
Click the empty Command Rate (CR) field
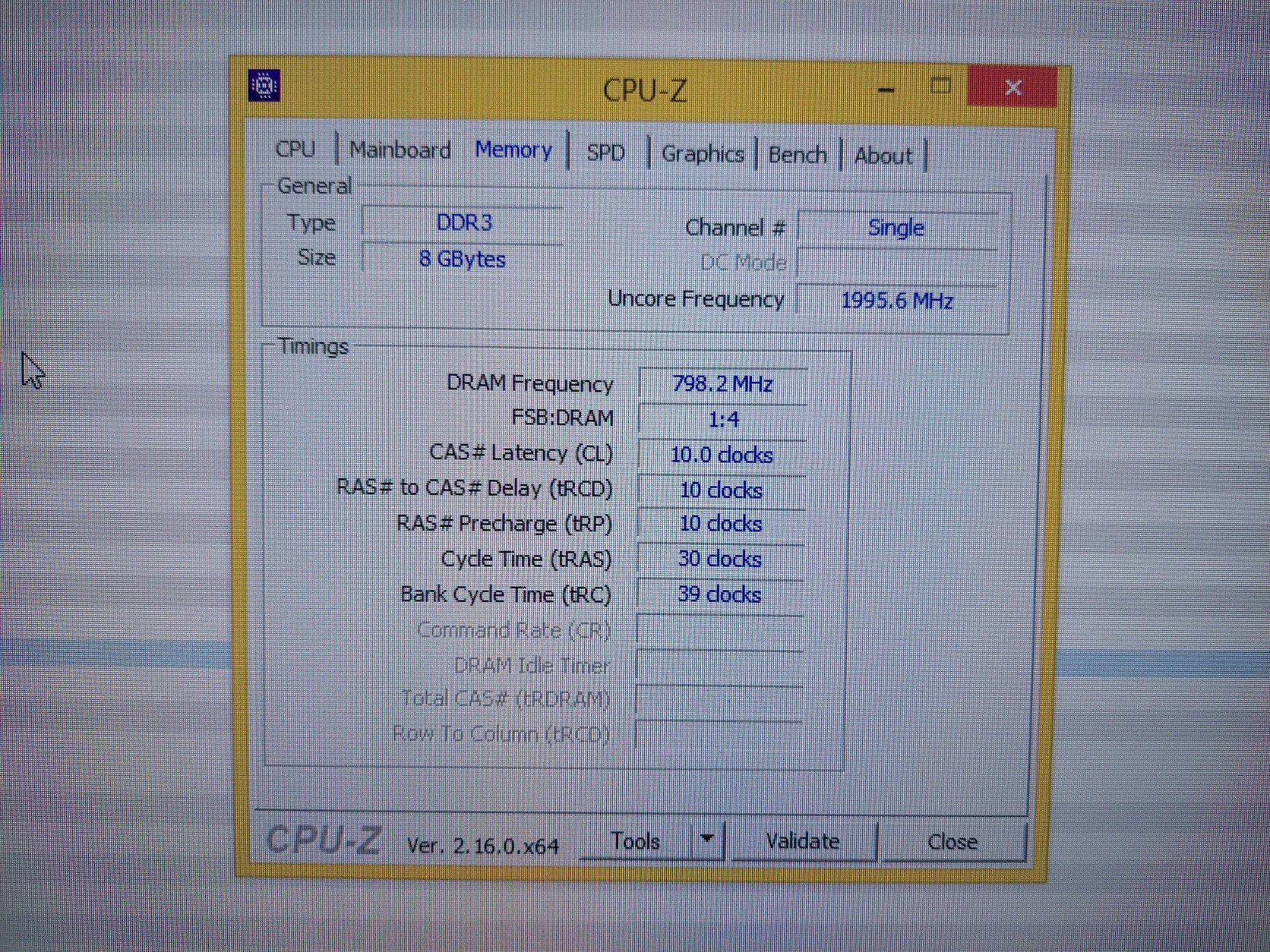click(719, 630)
